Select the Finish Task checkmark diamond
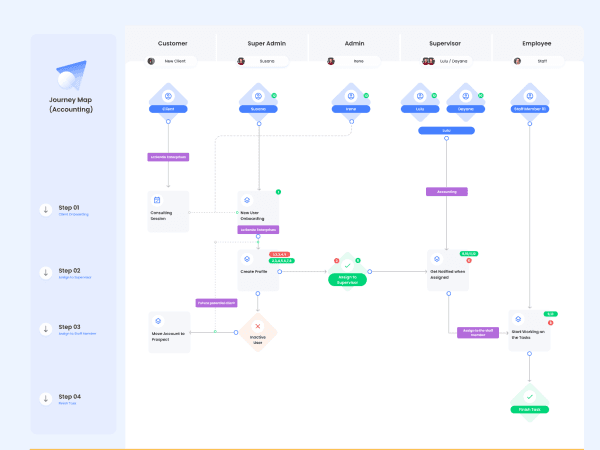This screenshot has width=600, height=450. (530, 403)
